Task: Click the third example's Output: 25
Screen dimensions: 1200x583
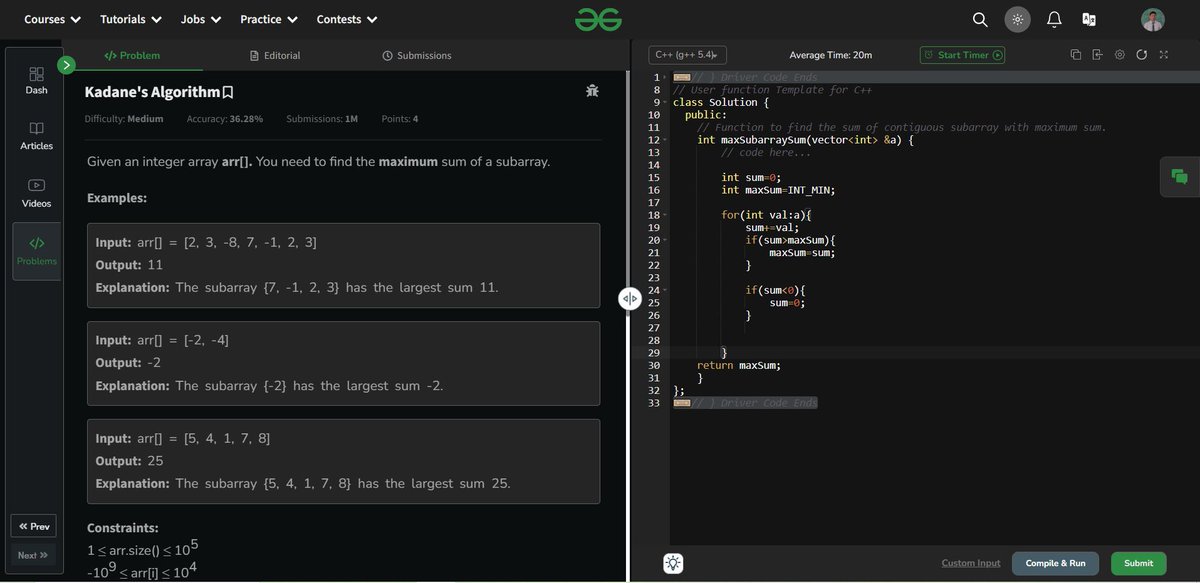Action: click(130, 461)
